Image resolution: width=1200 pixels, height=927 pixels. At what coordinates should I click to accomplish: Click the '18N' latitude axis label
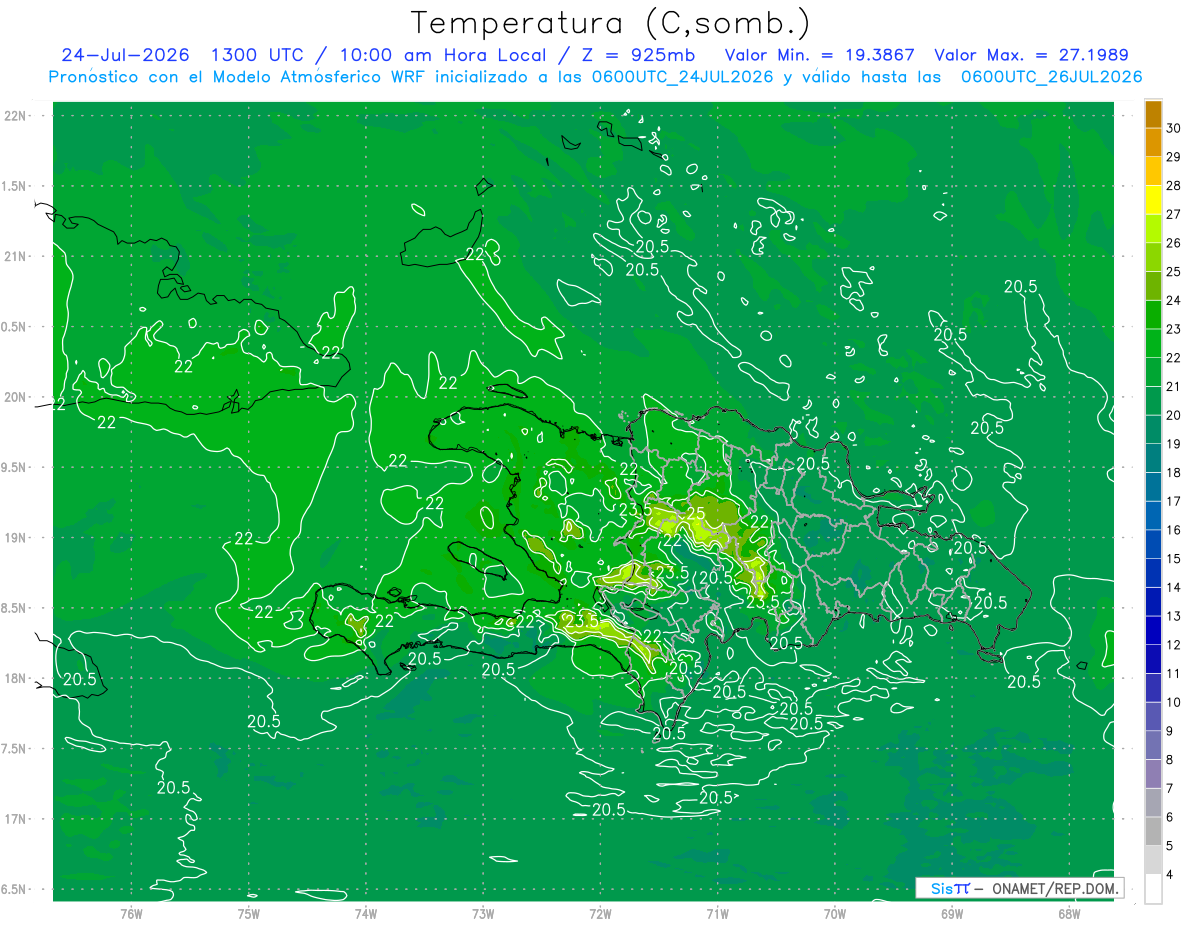coord(16,678)
